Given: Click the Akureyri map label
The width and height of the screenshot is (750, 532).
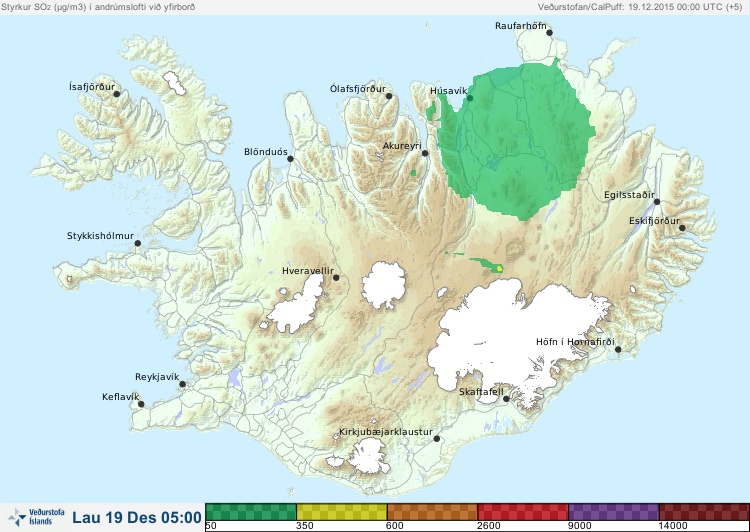Looking at the screenshot, I should tap(402, 146).
